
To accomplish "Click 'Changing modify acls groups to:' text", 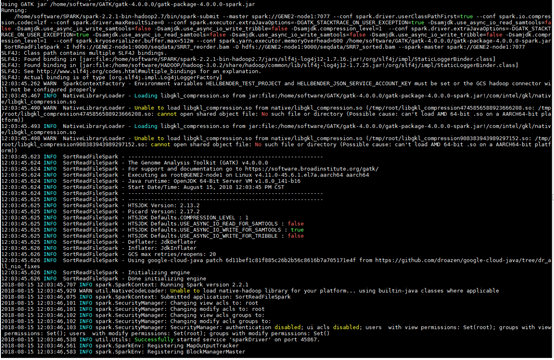I will coord(220,321).
